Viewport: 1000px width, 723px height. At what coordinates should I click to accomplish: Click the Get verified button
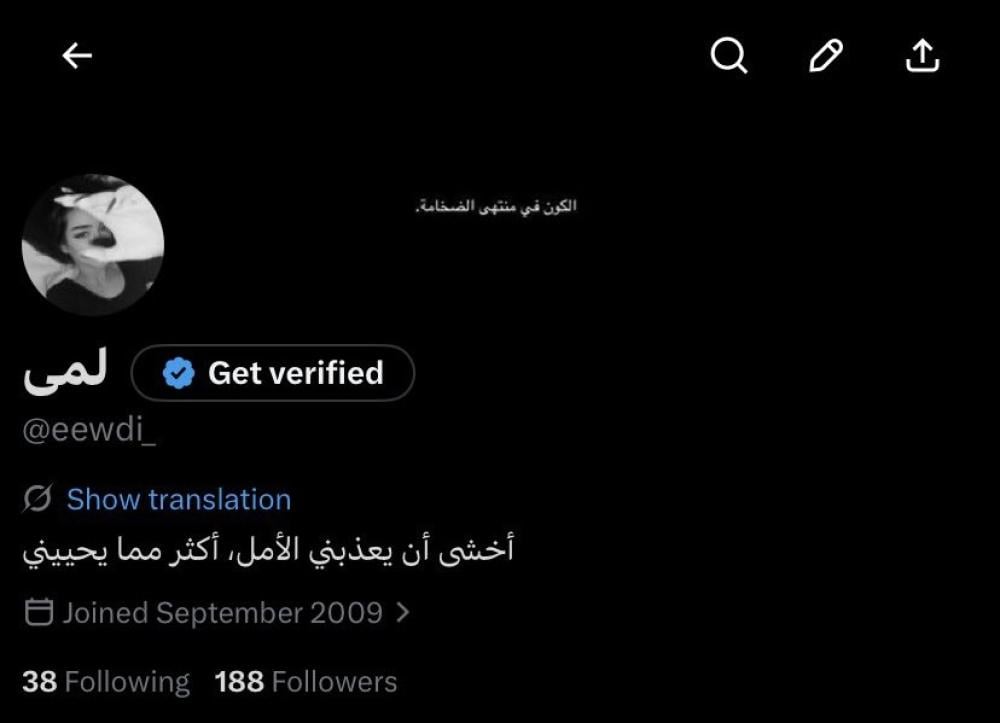pyautogui.click(x=273, y=373)
